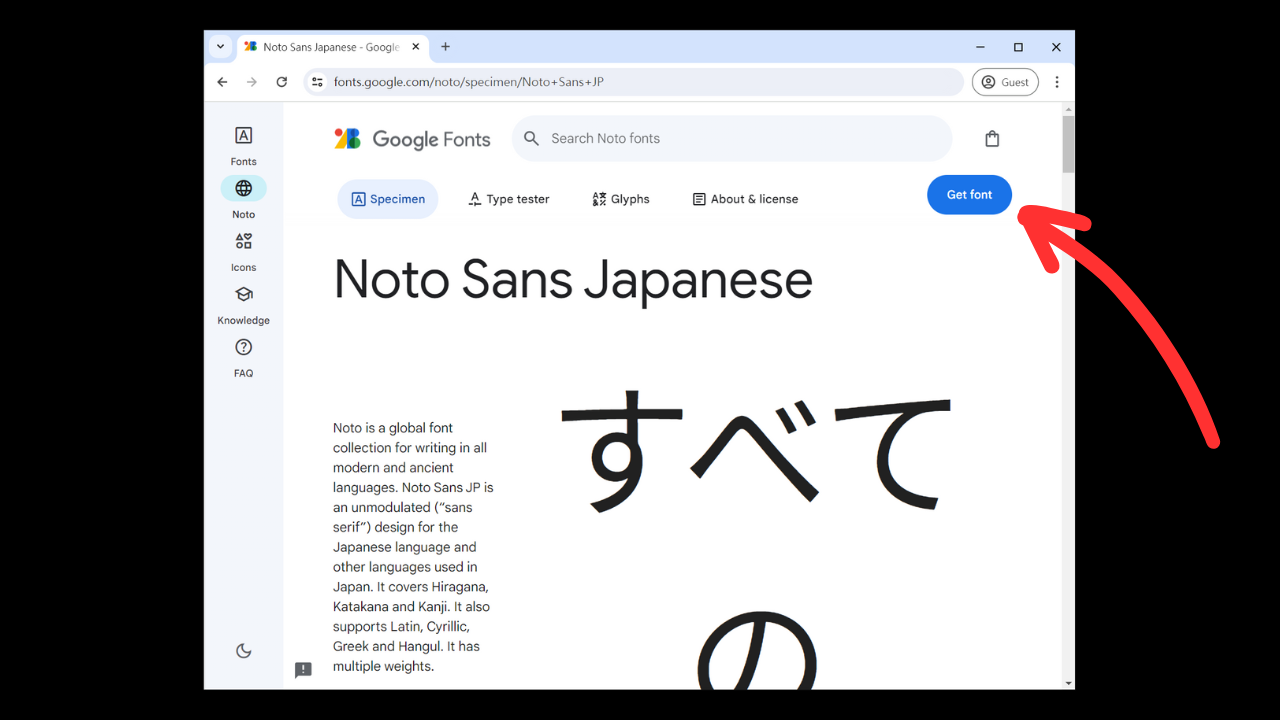Switch to the Glyphs tab
1280x720 pixels.
[x=620, y=199]
